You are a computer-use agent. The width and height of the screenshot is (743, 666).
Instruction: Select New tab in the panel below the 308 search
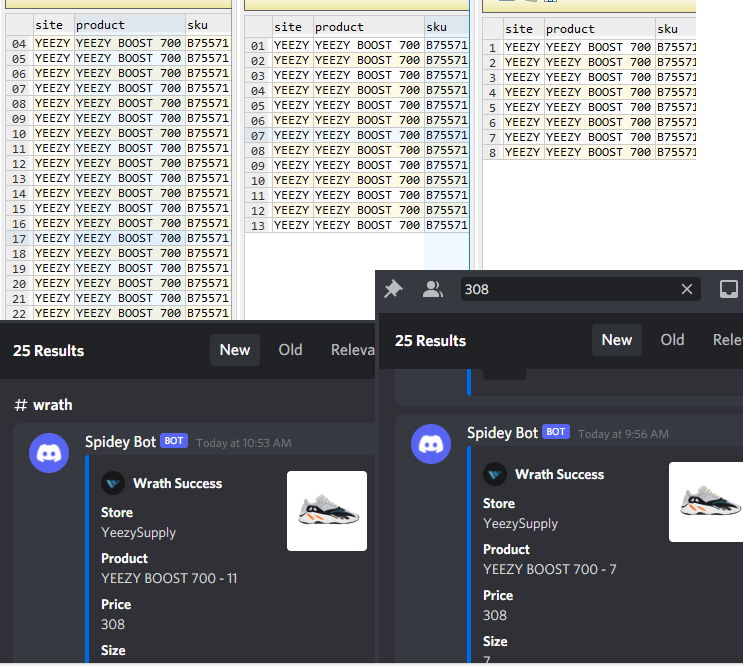point(616,340)
